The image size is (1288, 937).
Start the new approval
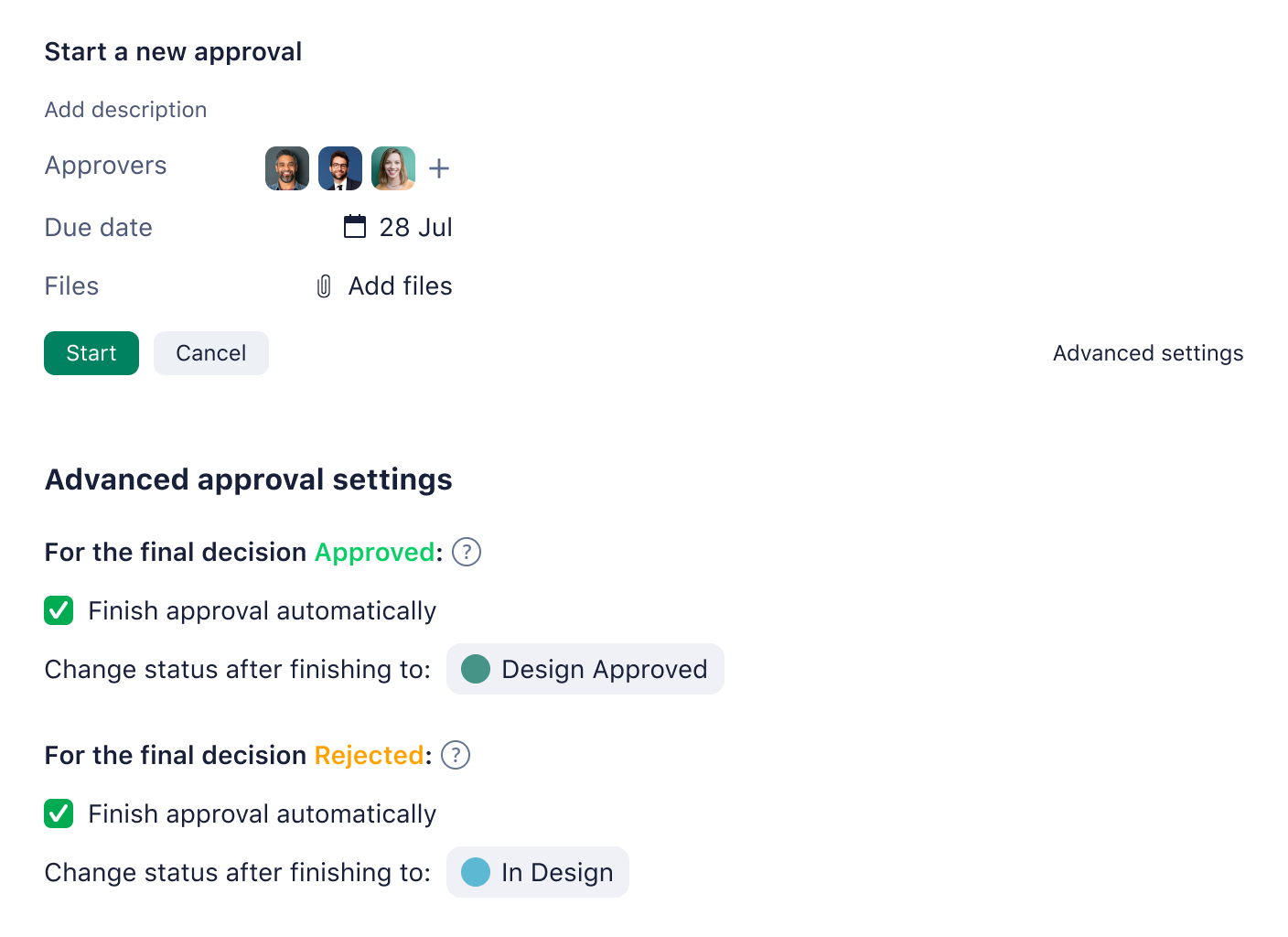click(91, 353)
